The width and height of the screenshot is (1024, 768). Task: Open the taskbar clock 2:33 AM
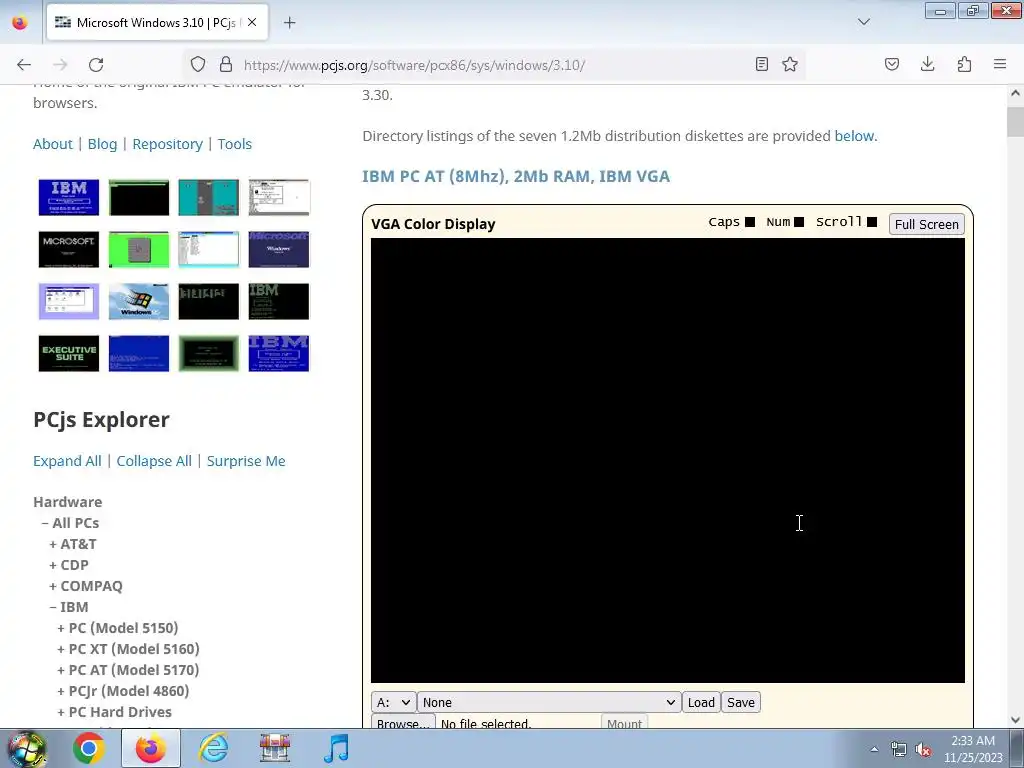[973, 749]
